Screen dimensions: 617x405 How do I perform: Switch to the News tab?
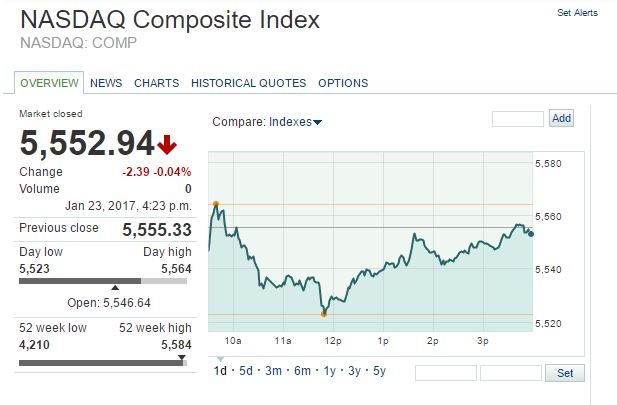coord(106,83)
